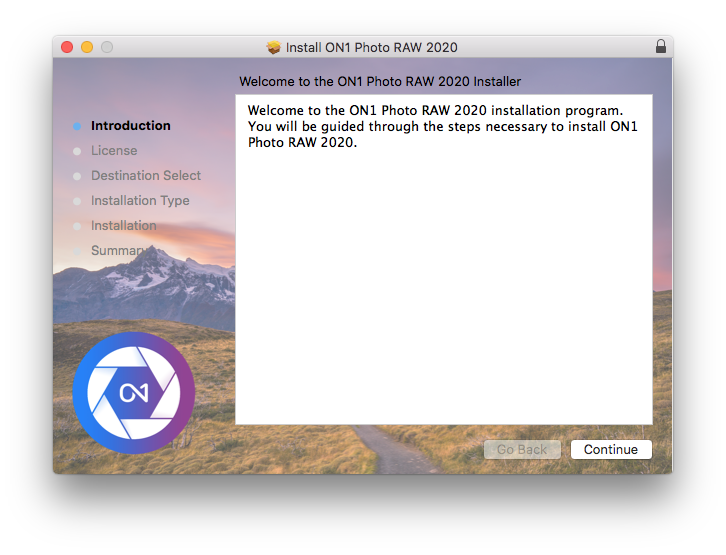Click the bullet beside the Installation step
The image size is (726, 555).
(77, 226)
